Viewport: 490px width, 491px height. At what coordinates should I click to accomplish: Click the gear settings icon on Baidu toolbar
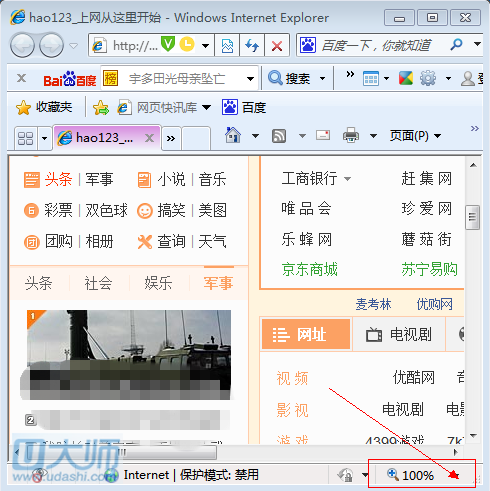point(428,79)
